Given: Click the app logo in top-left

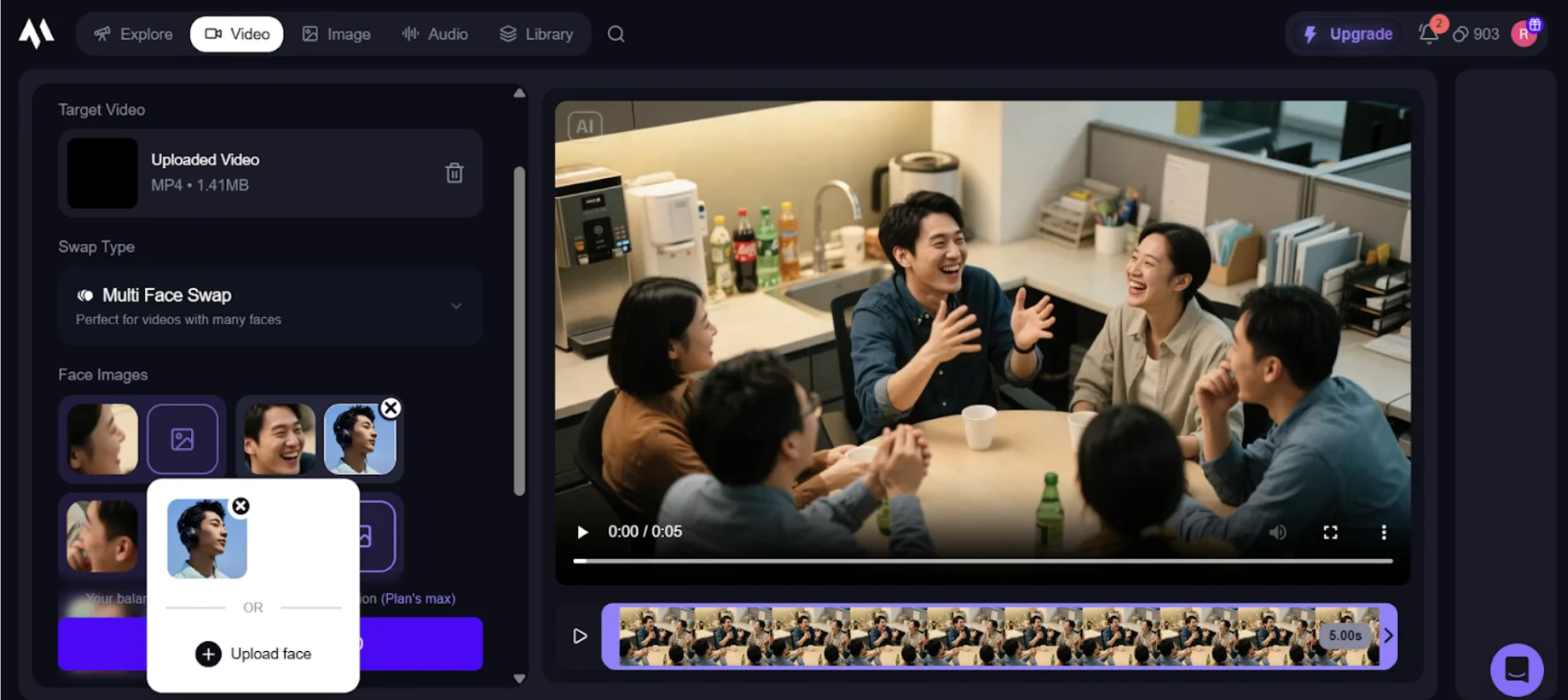Looking at the screenshot, I should click(x=36, y=34).
